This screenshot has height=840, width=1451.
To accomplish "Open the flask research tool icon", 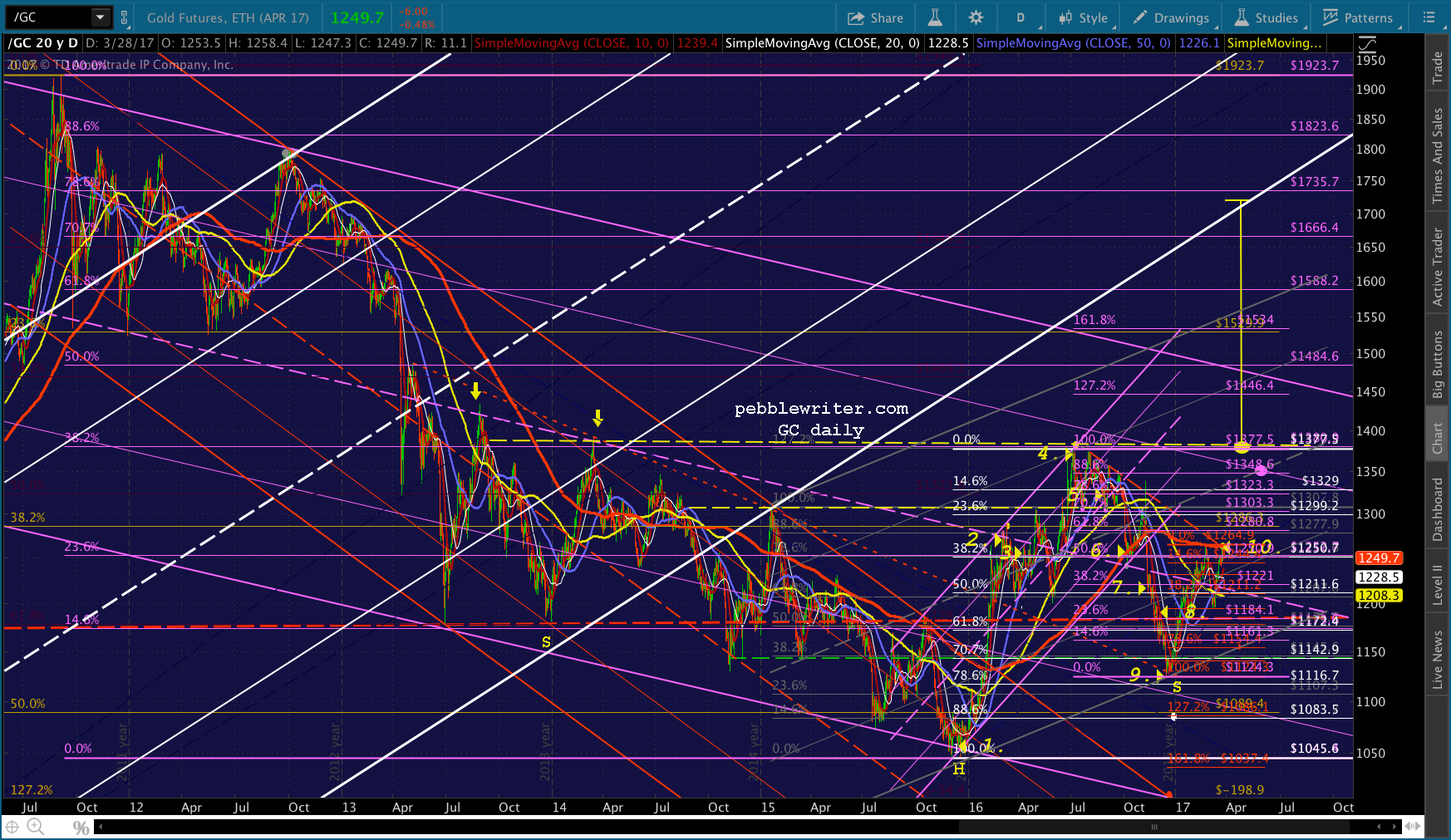I will click(935, 17).
